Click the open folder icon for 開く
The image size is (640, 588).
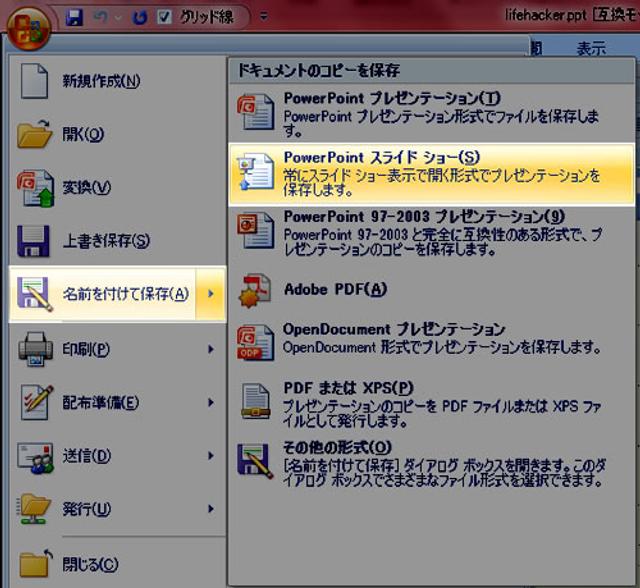34,134
